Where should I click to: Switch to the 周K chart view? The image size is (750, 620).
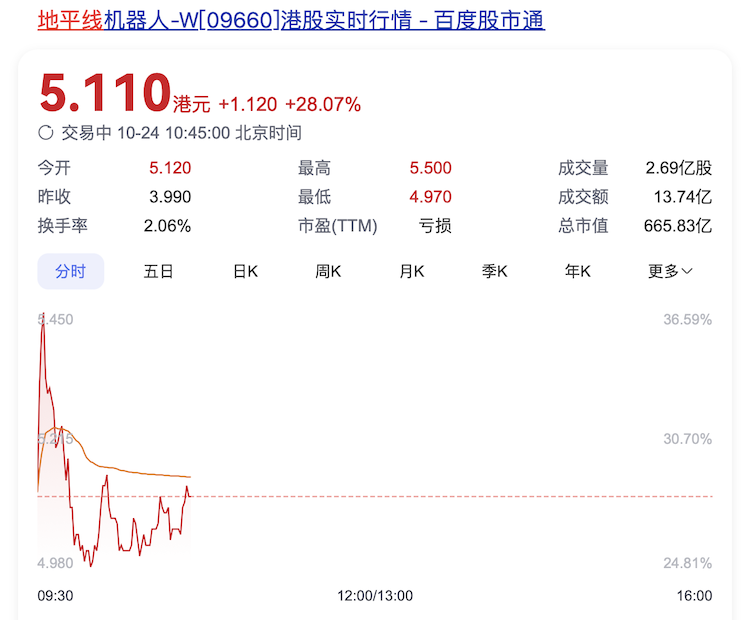tap(328, 271)
